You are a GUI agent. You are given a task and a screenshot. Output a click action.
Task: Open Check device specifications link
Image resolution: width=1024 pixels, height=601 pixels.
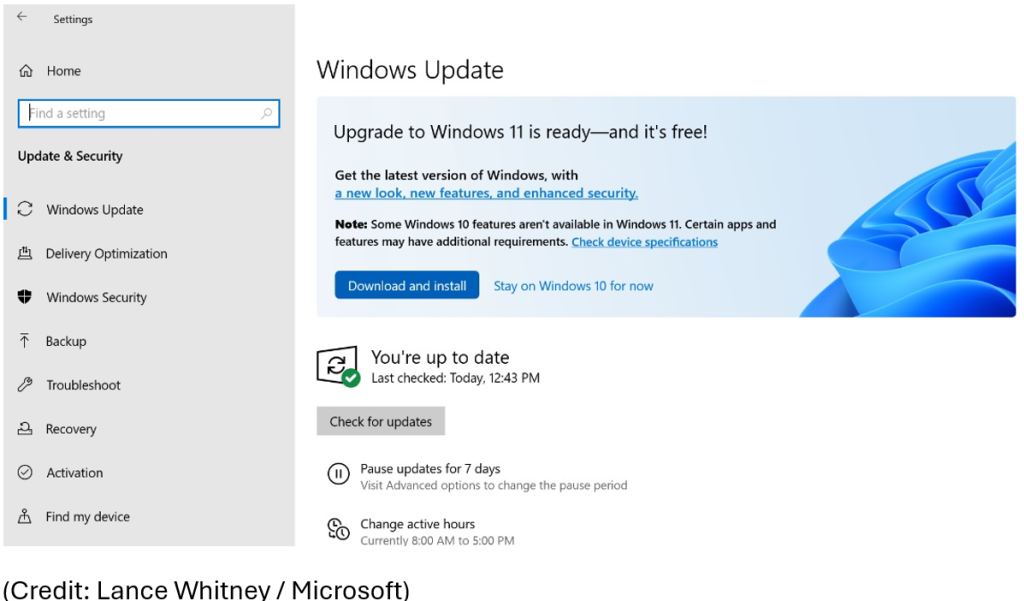coord(645,242)
